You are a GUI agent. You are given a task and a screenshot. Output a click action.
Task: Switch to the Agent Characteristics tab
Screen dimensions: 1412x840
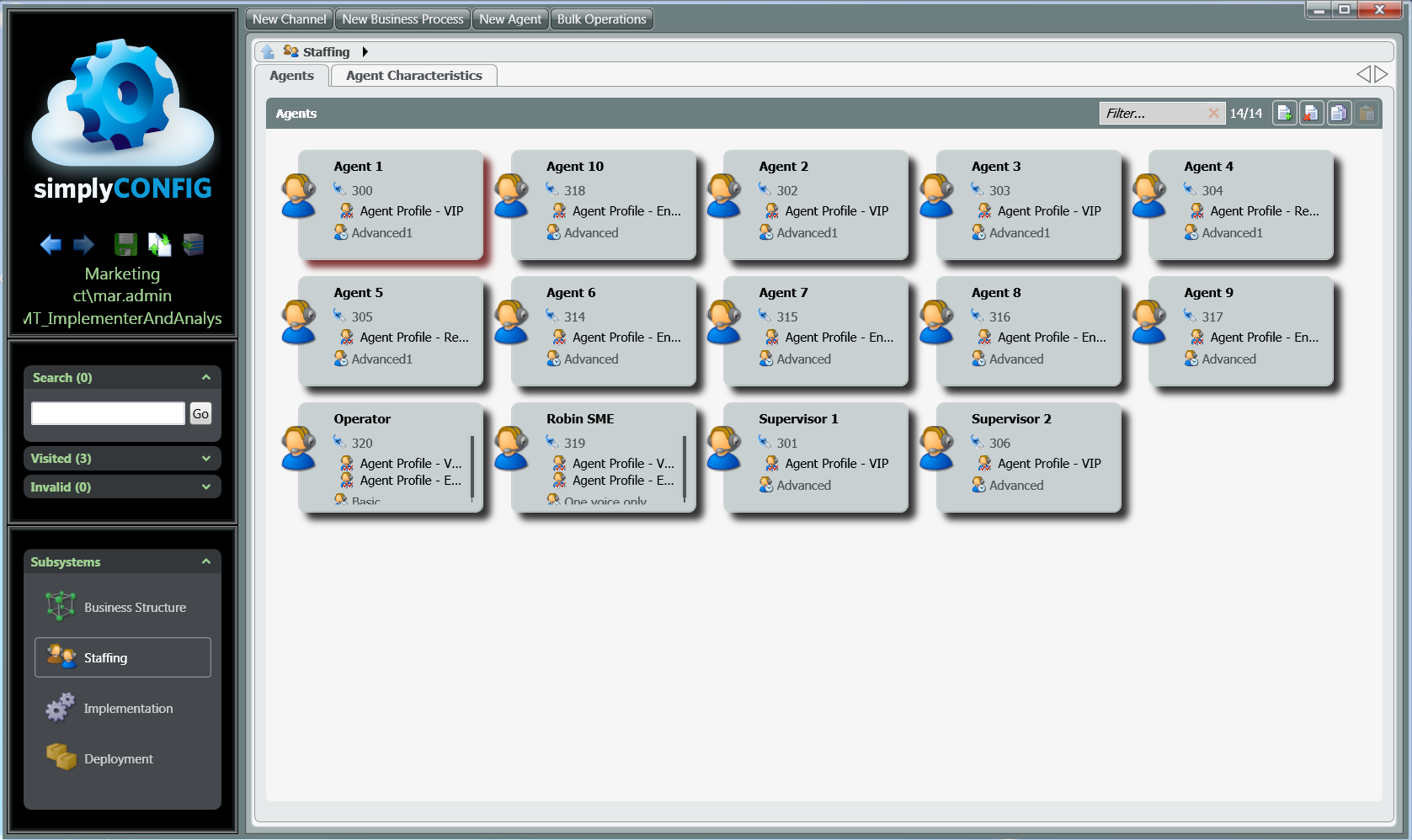point(413,76)
